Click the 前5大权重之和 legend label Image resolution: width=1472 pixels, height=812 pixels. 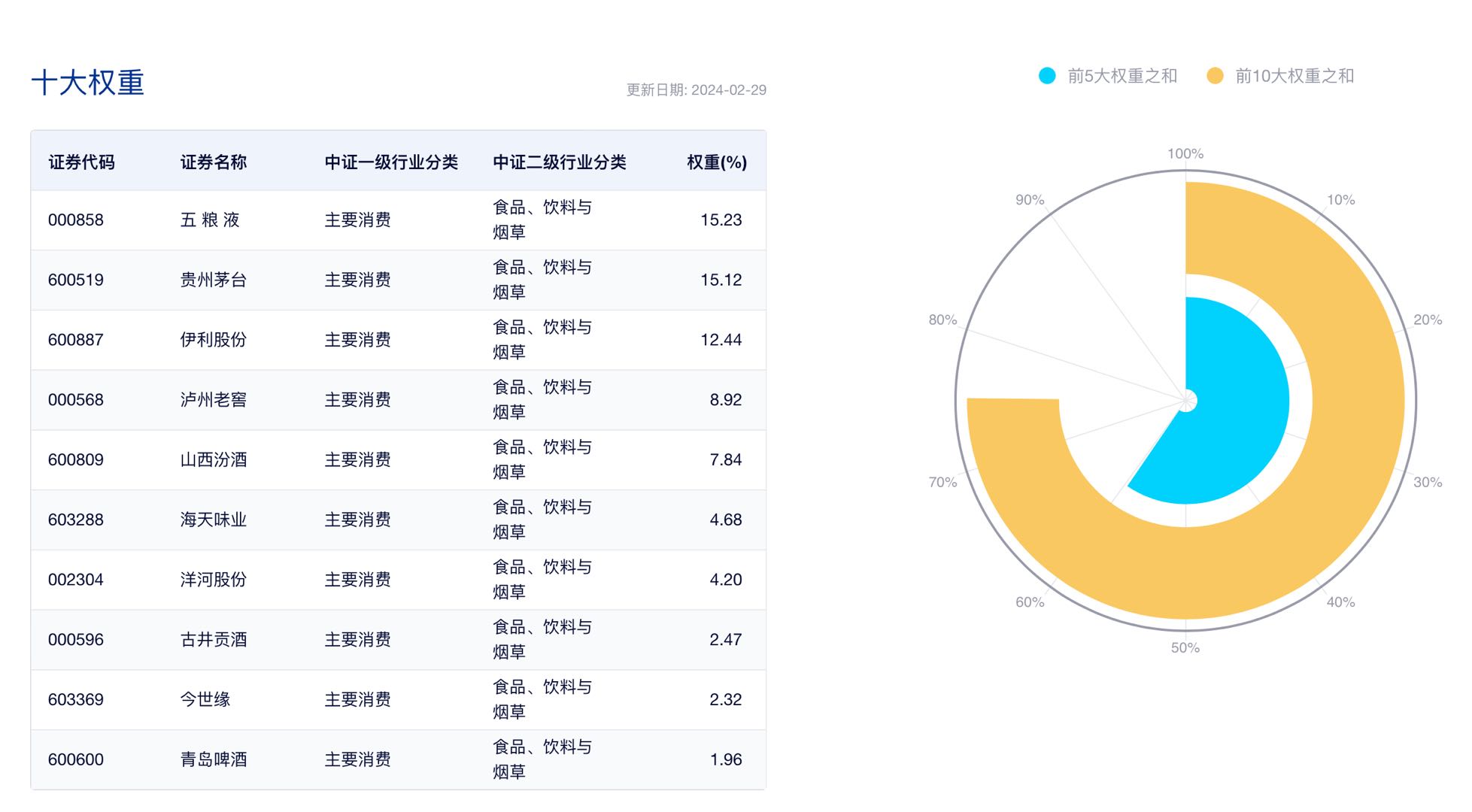tap(1122, 76)
